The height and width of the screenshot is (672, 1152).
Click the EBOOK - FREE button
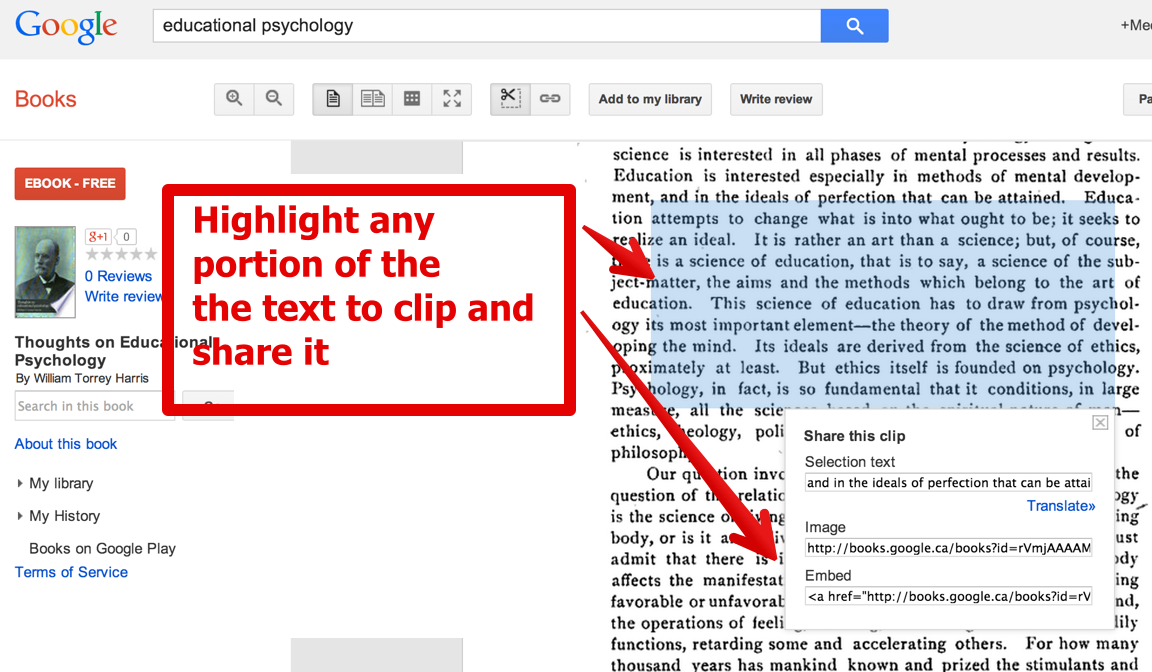[70, 184]
